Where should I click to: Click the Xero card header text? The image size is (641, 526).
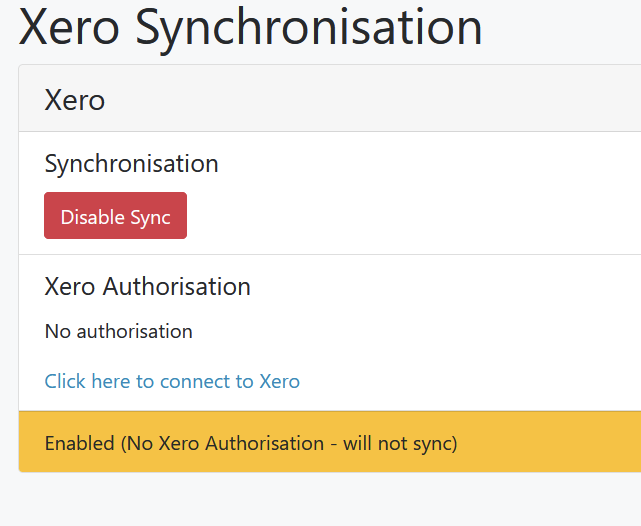[x=75, y=100]
